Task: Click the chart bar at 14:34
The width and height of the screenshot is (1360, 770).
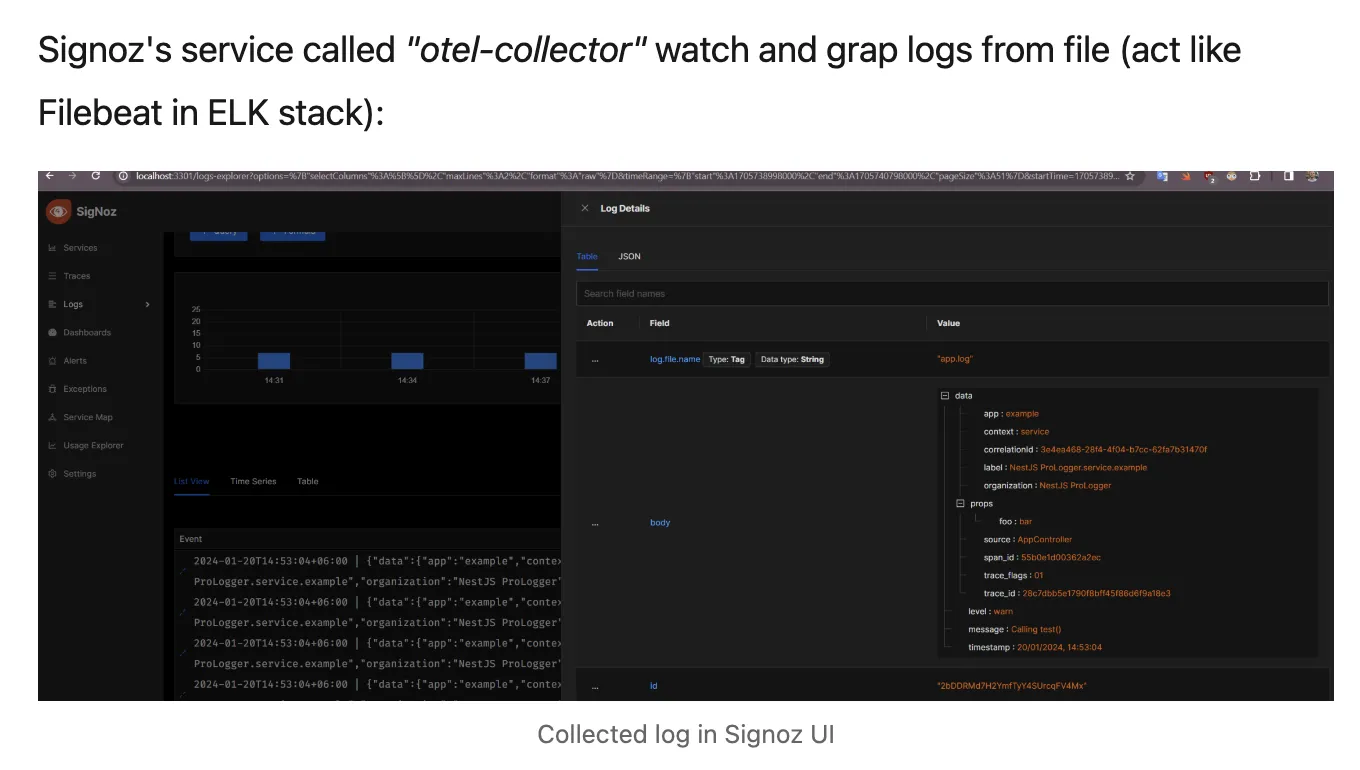Action: (407, 361)
